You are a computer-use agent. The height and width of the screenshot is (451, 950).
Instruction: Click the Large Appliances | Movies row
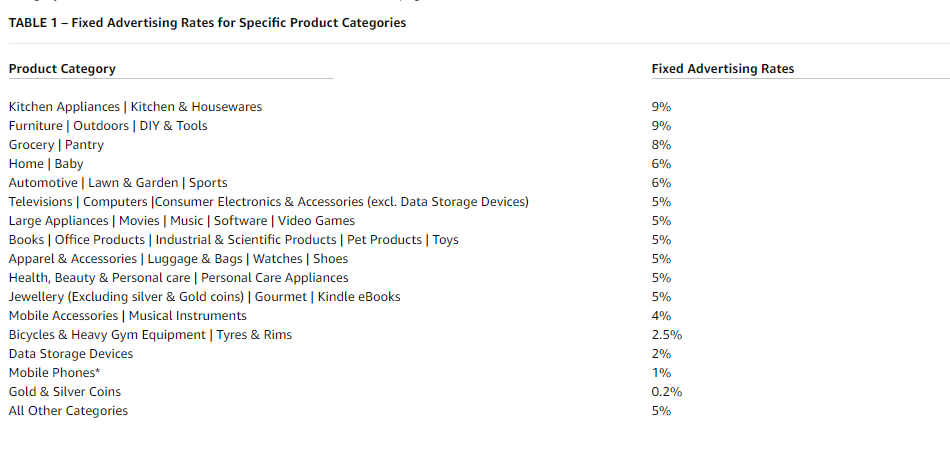[x=181, y=221]
